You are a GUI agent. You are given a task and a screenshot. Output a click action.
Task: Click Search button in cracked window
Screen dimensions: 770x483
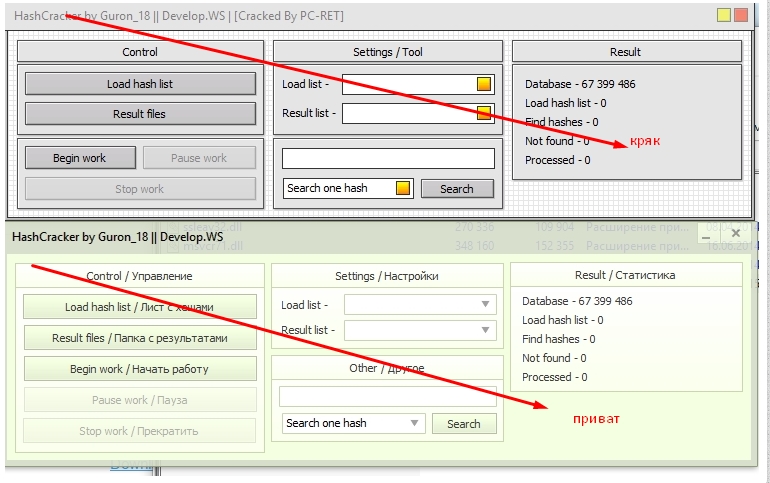click(x=457, y=189)
